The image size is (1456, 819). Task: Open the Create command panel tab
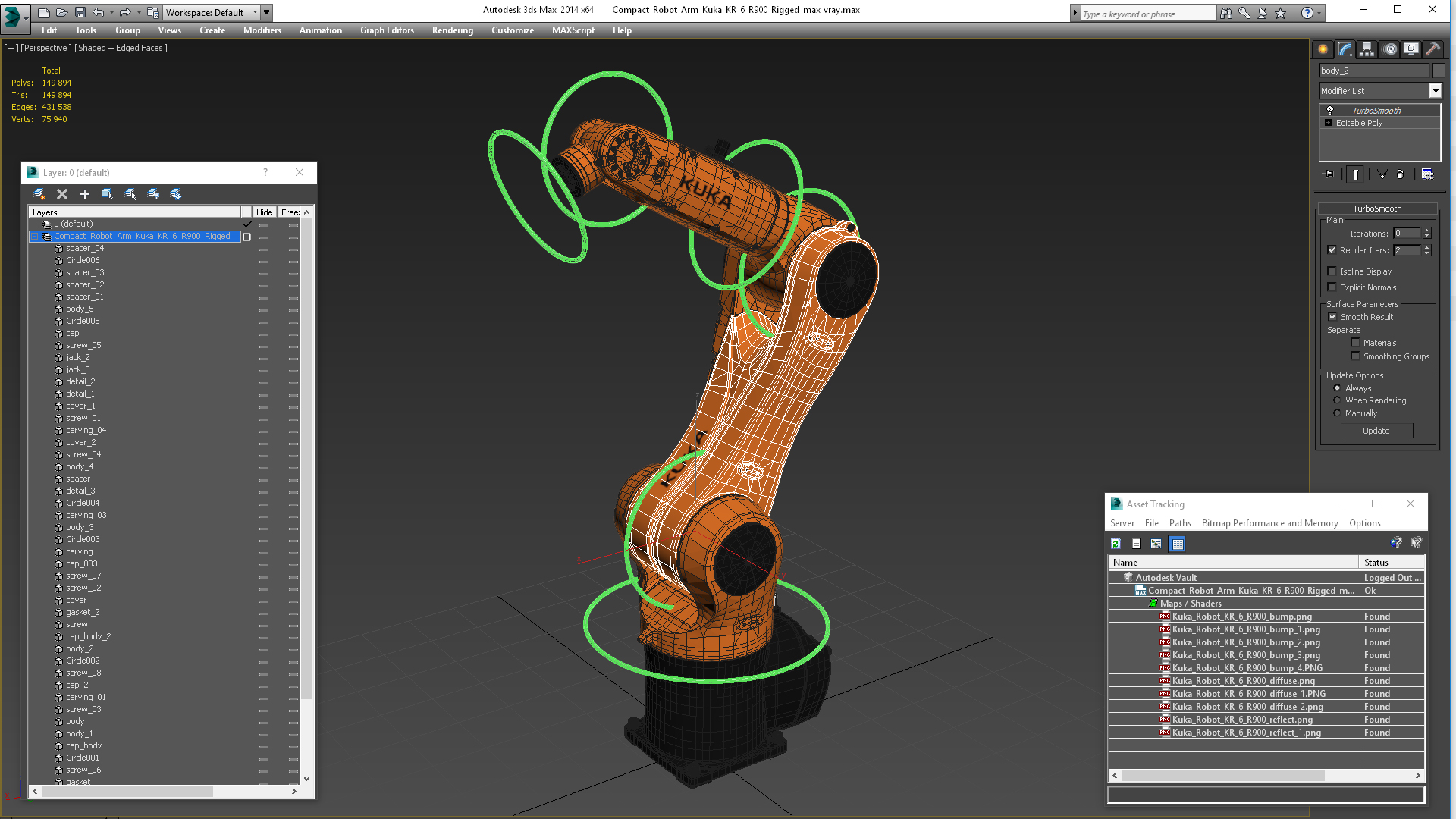(x=1323, y=49)
